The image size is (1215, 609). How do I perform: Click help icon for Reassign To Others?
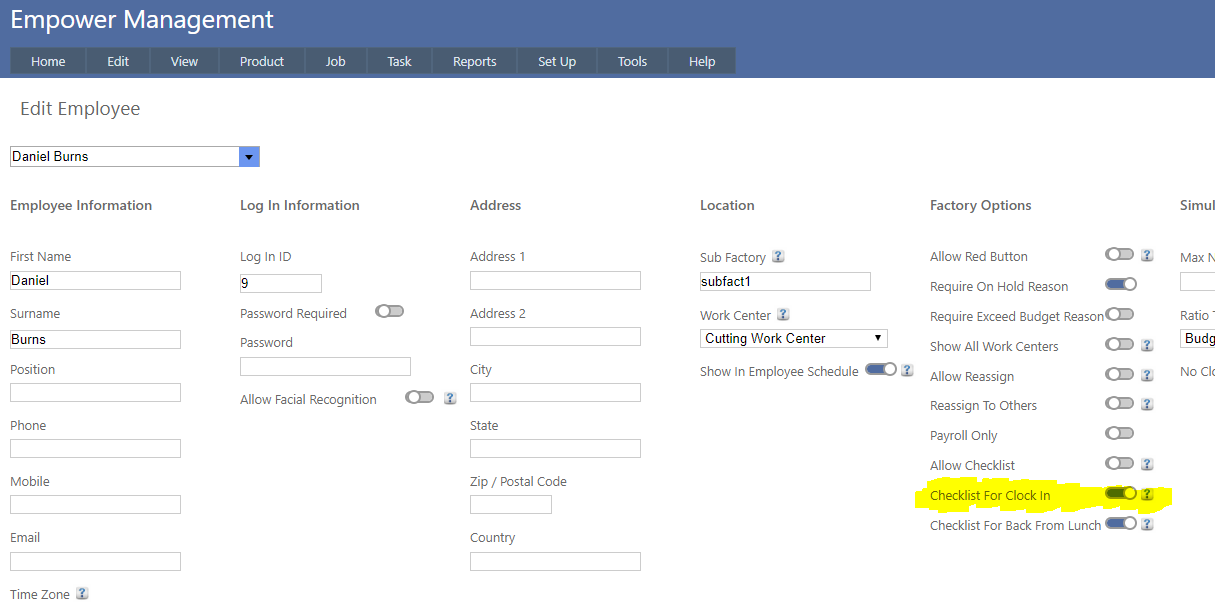point(1147,404)
